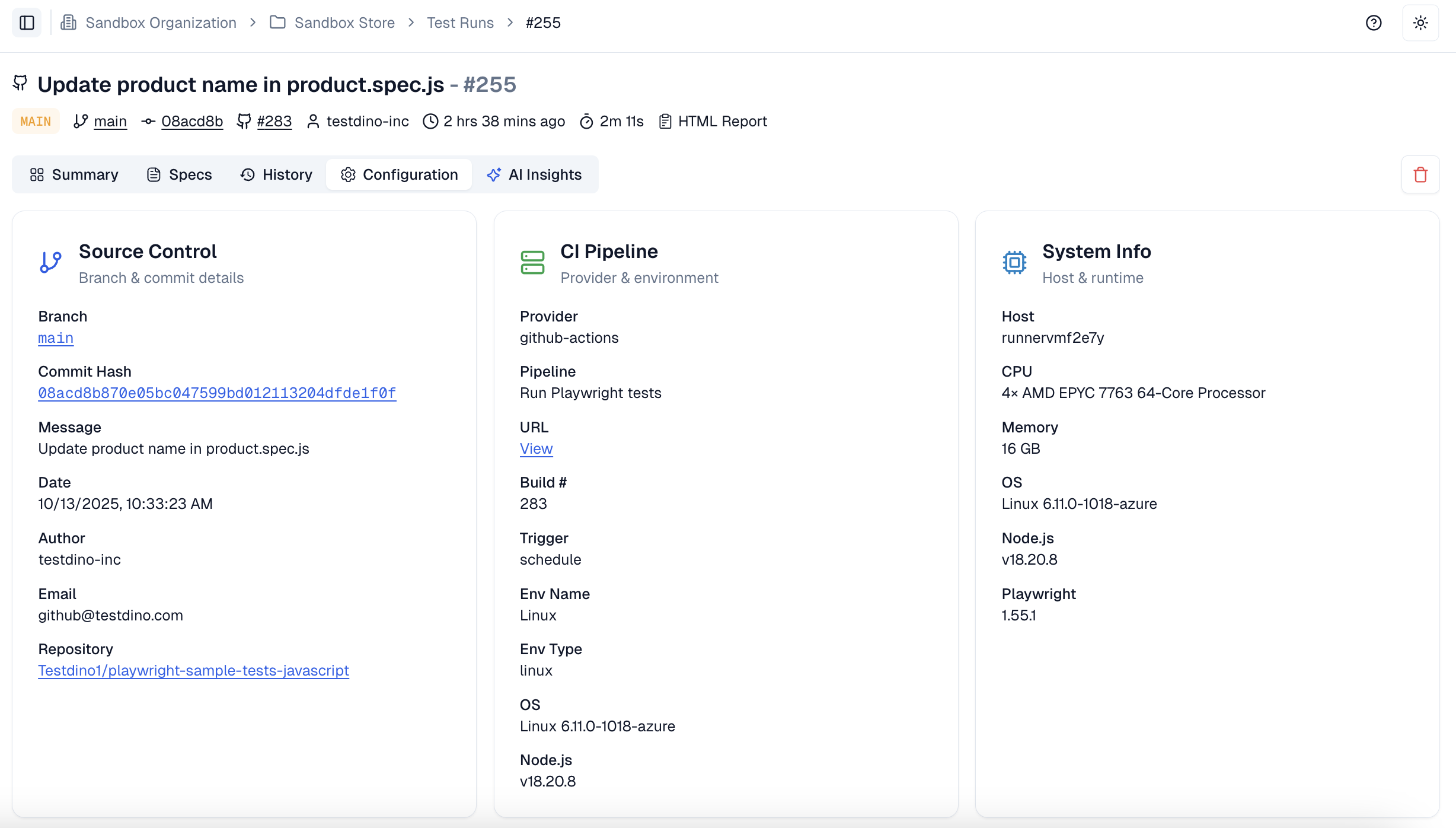This screenshot has height=828, width=1456.
Task: Click the System Info CPU icon
Action: 1014,262
